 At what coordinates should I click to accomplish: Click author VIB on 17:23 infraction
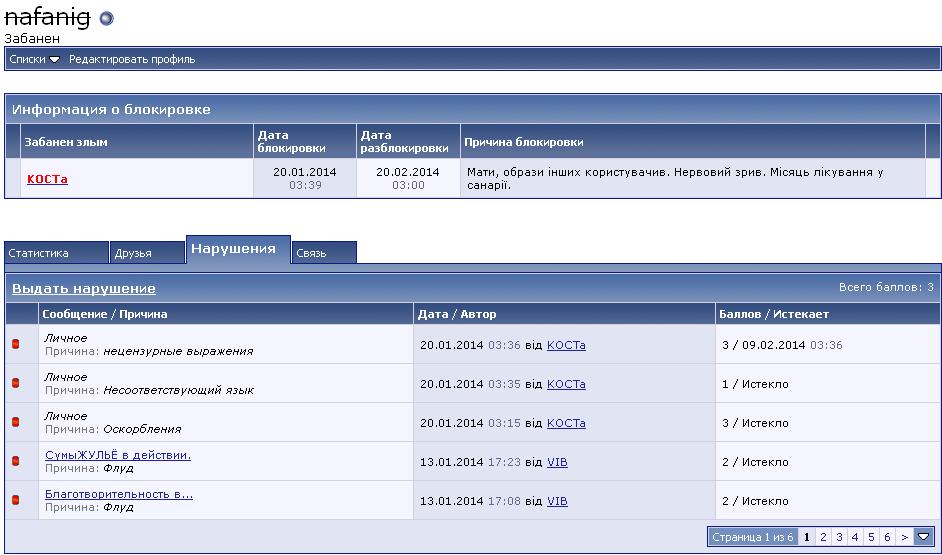pos(557,462)
